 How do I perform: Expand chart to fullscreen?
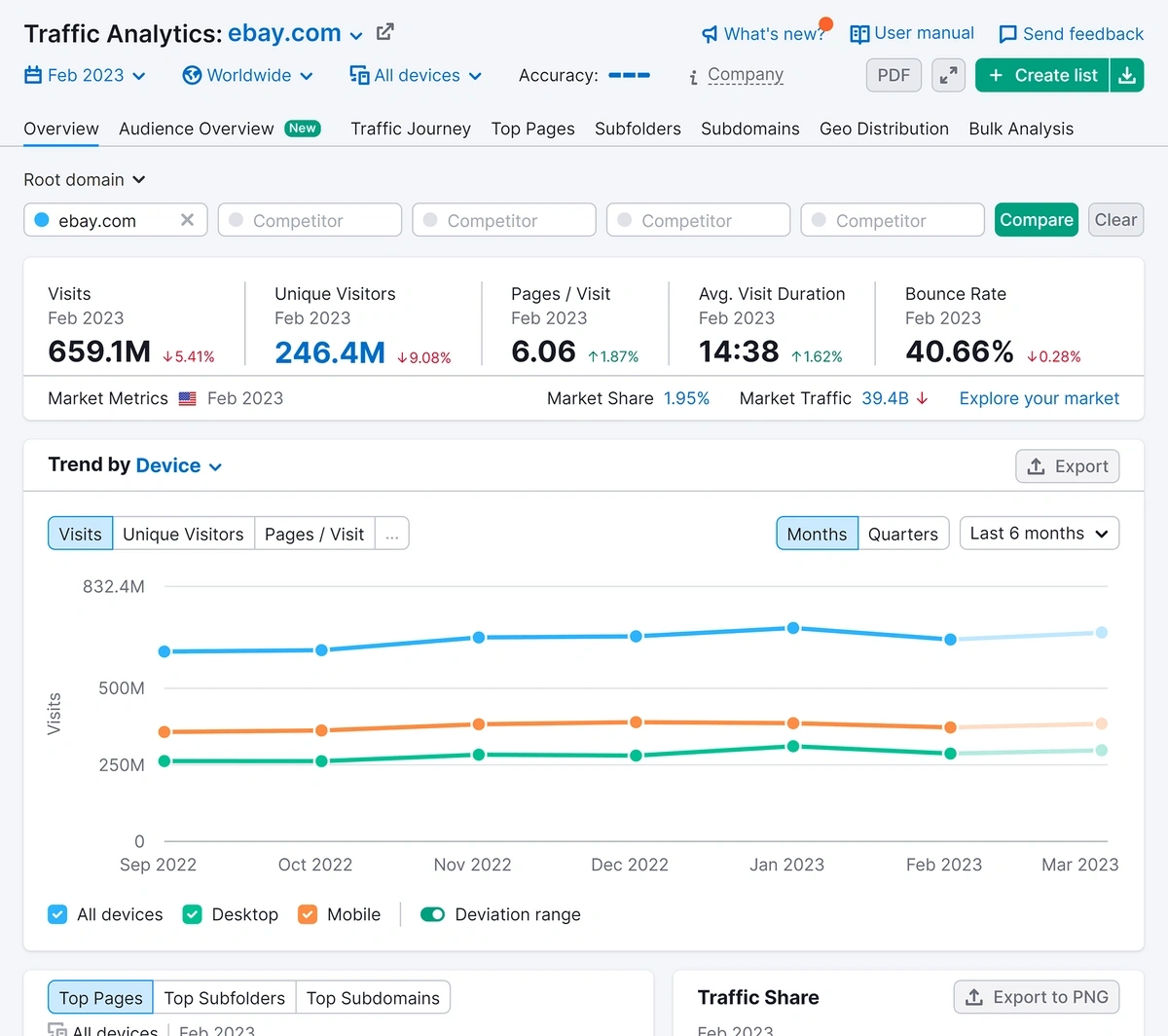click(948, 75)
